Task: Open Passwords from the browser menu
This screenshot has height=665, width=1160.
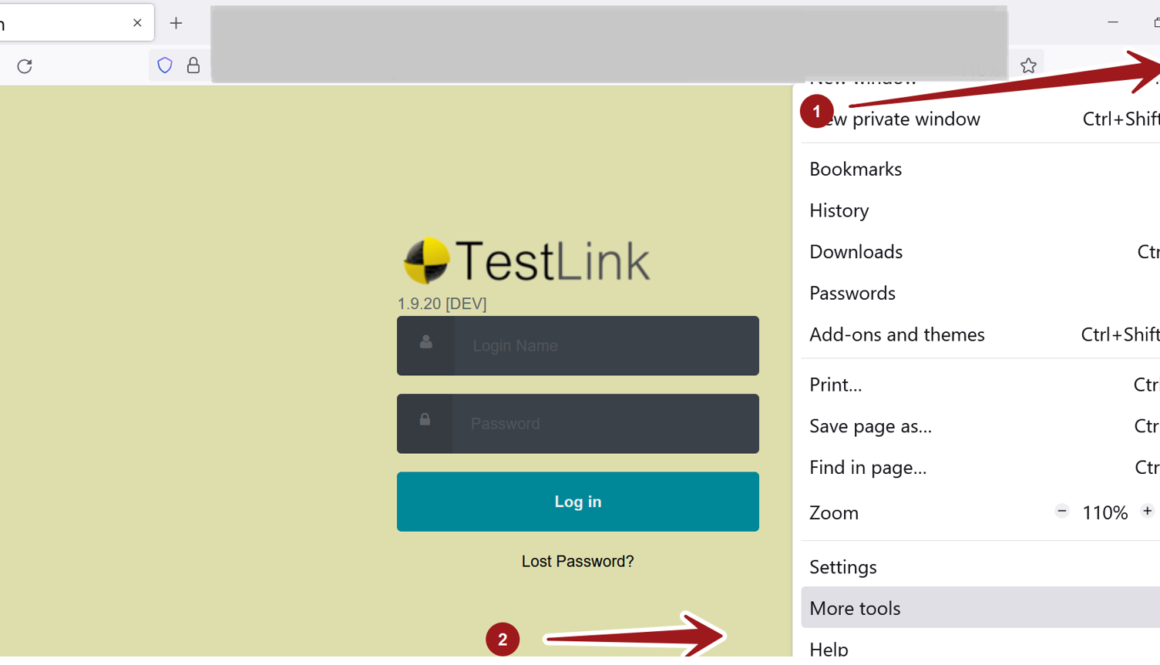Action: (x=980, y=294)
